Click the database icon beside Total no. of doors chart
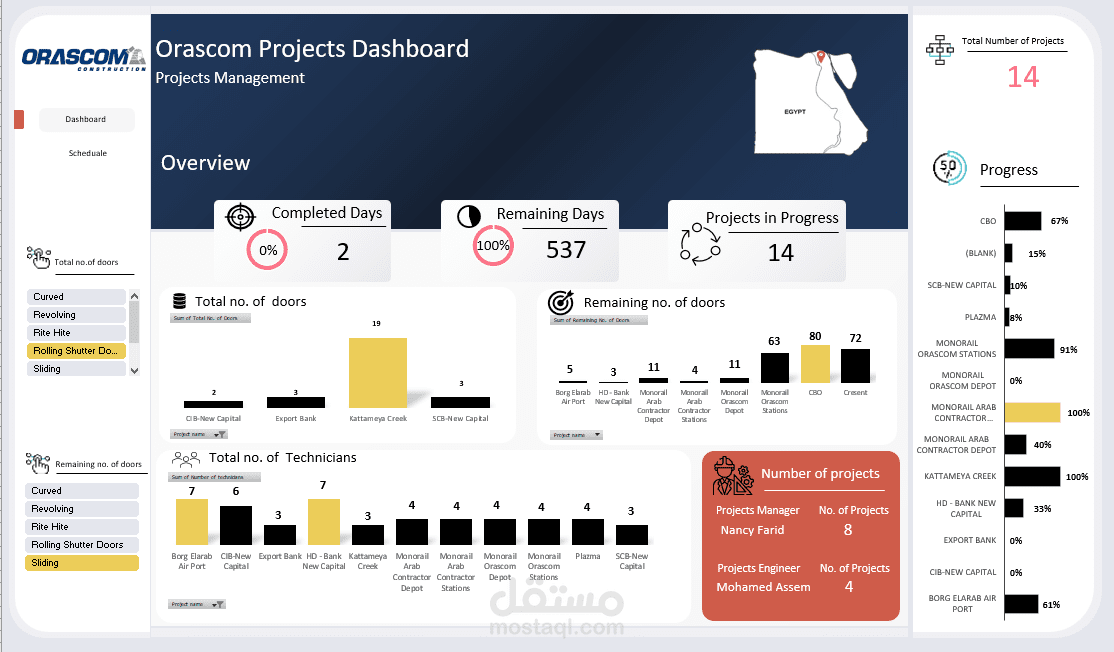This screenshot has height=652, width=1114. [180, 301]
